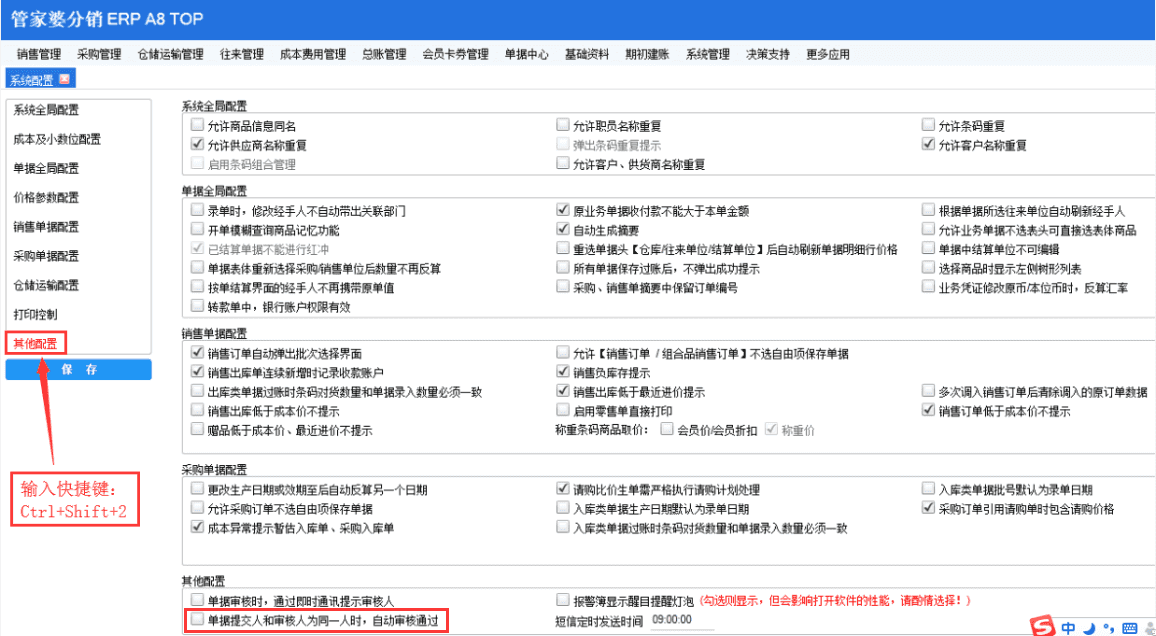Open the 总账管理 menu
This screenshot has height=636, width=1156.
click(x=384, y=54)
